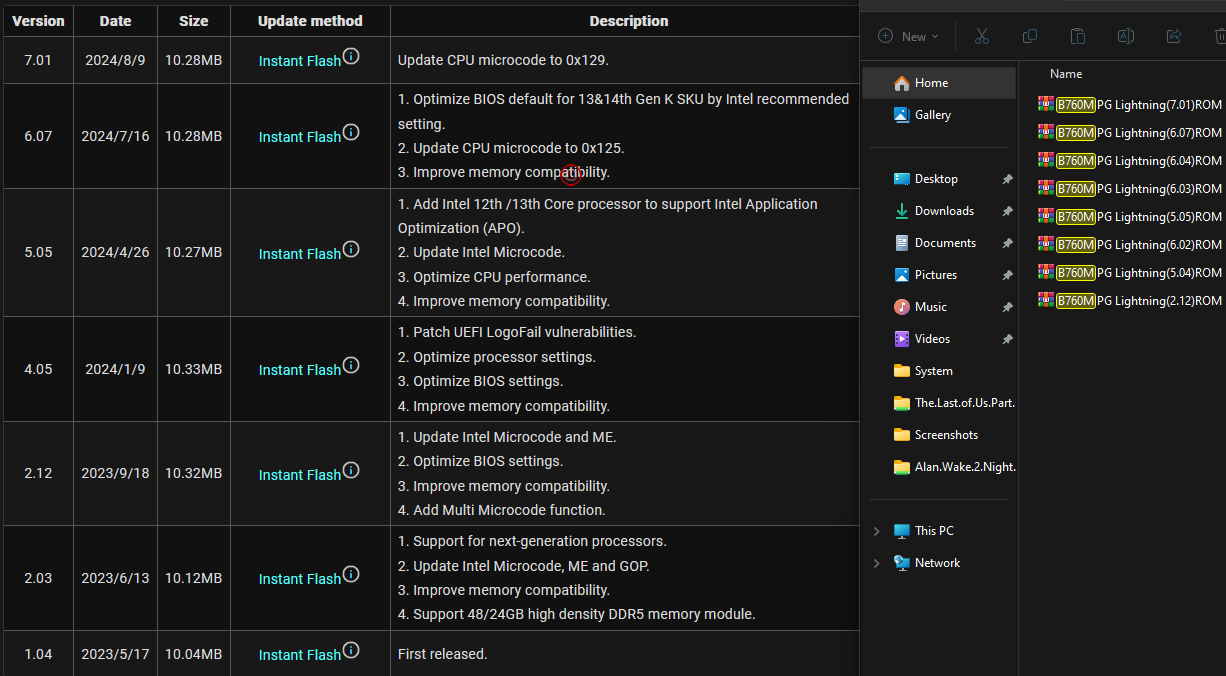Click 'First released.' description text

pos(443,654)
